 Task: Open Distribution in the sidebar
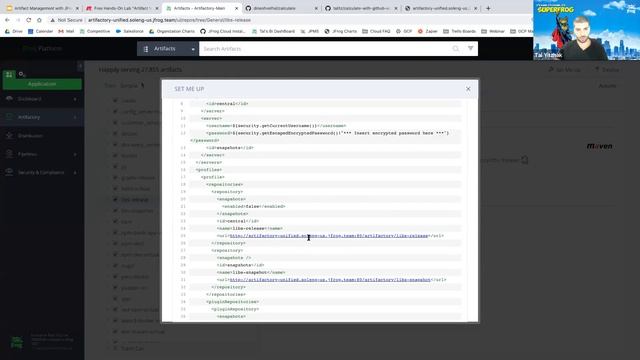pos(30,136)
